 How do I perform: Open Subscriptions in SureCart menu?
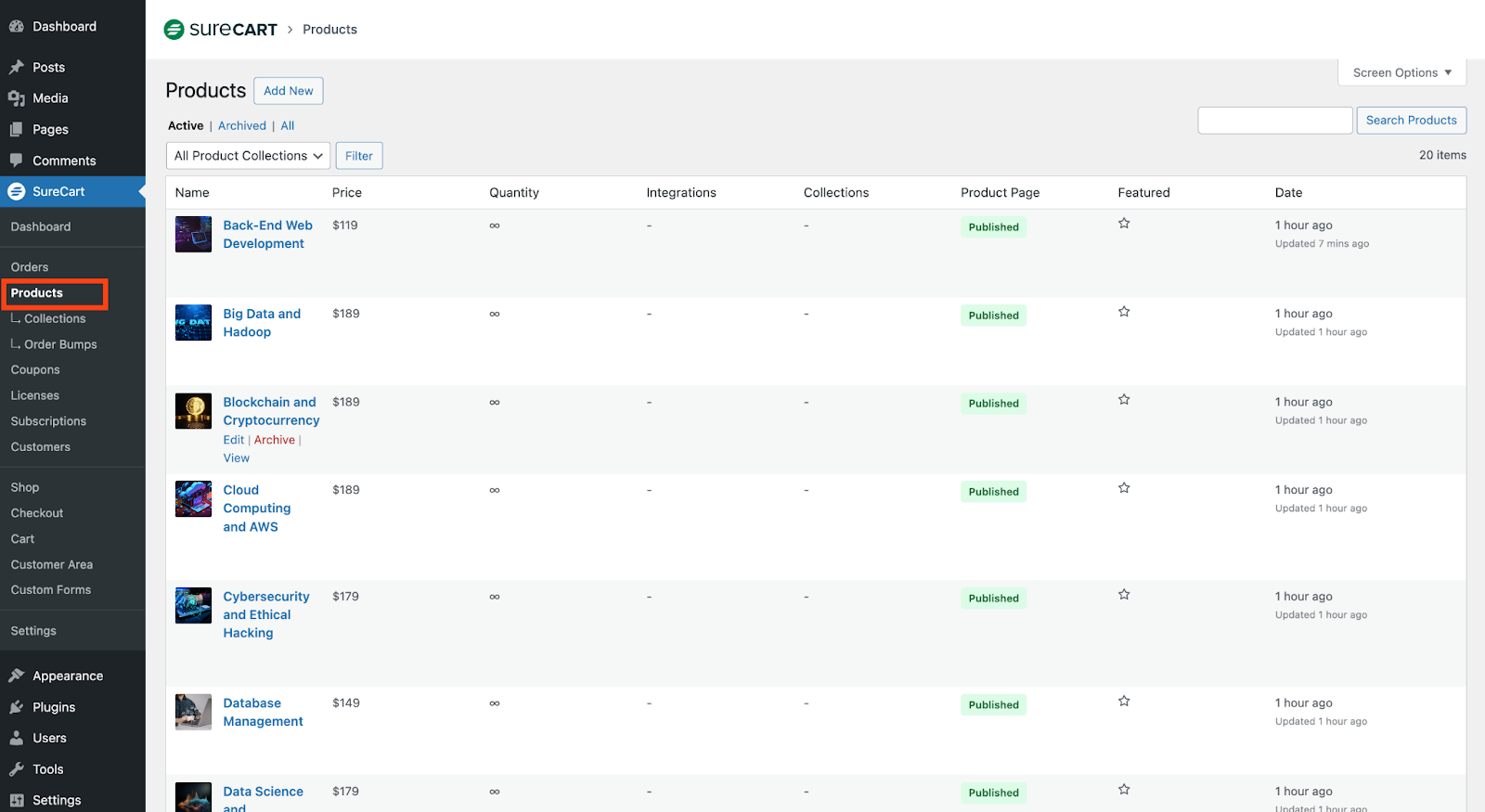pyautogui.click(x=48, y=421)
